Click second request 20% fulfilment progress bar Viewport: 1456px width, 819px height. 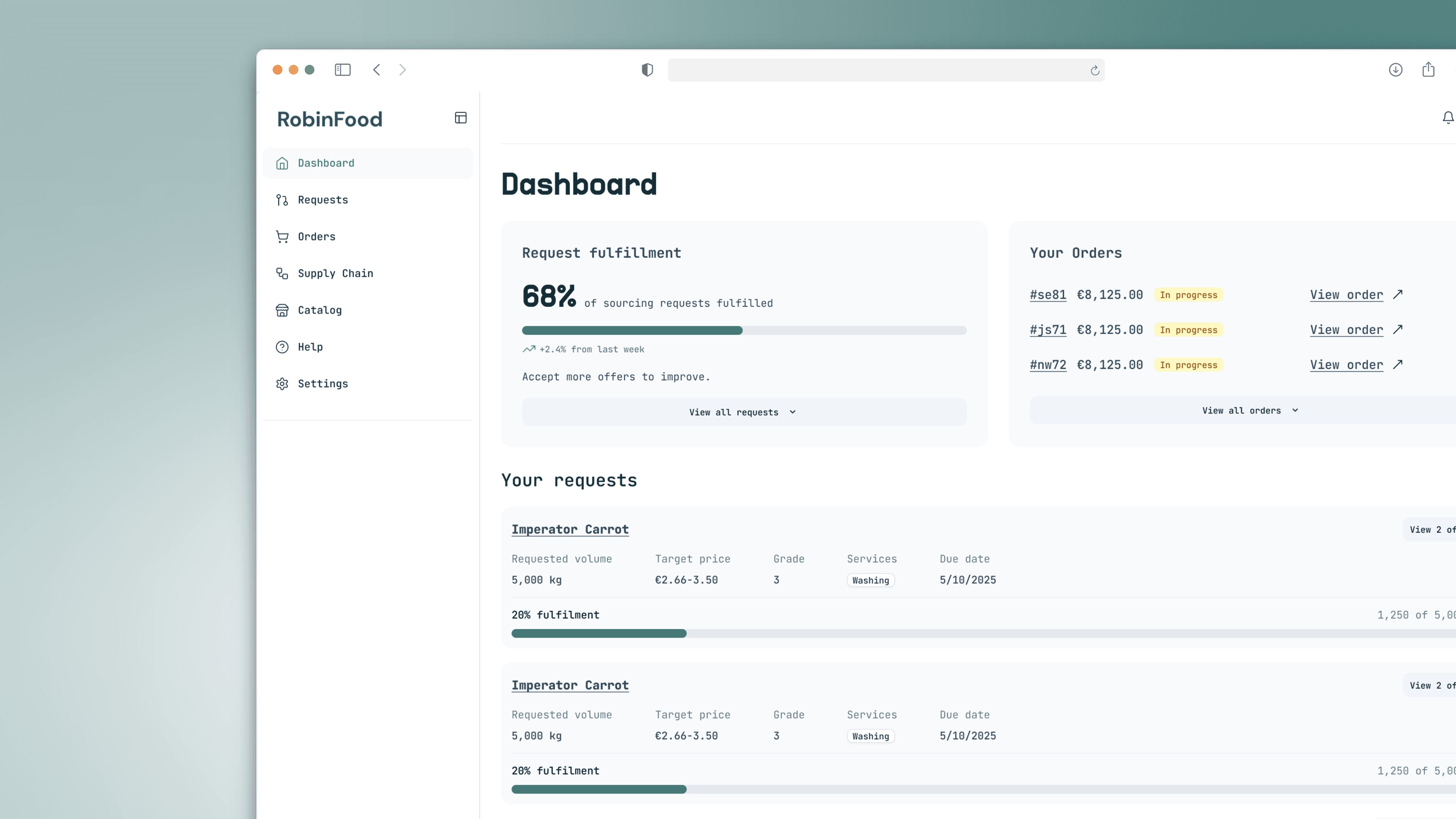click(x=984, y=789)
